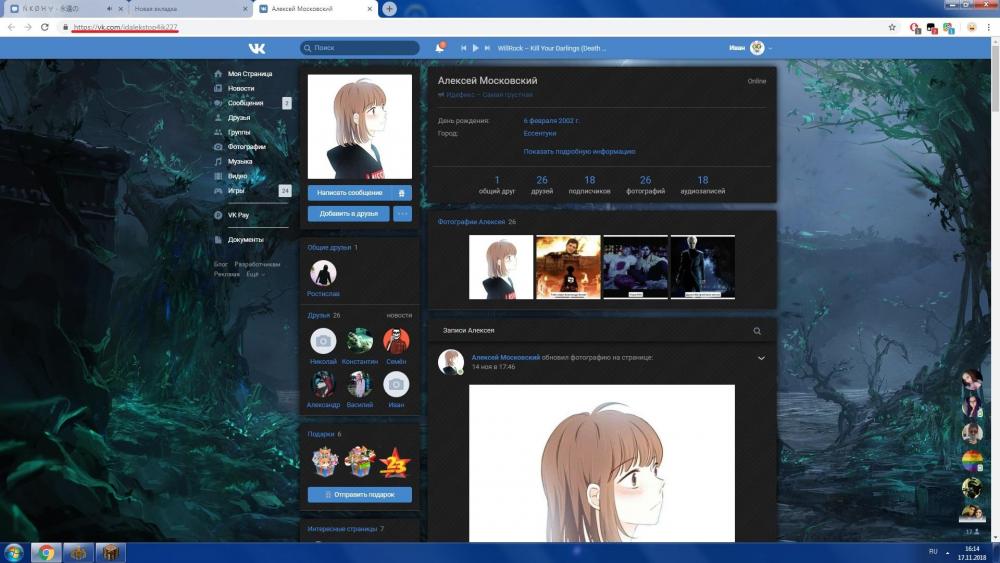Reload the page in Chrome
1000x563 pixels.
pyautogui.click(x=45, y=27)
